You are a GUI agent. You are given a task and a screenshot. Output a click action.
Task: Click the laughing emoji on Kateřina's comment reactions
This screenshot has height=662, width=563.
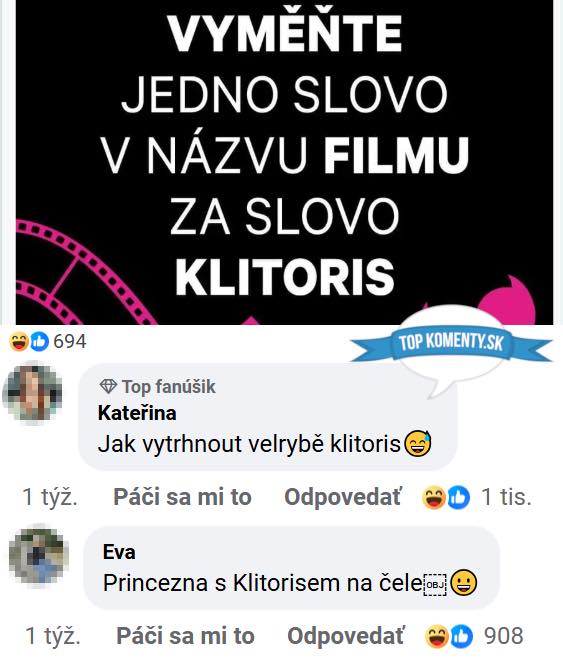click(433, 497)
